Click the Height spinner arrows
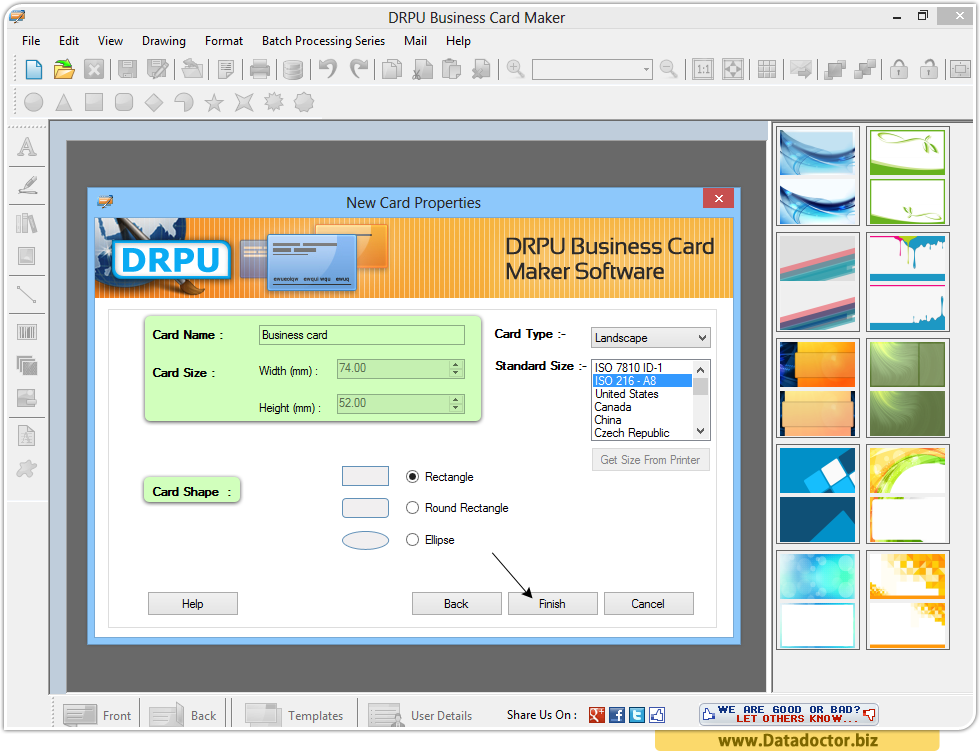This screenshot has height=751, width=980. (x=456, y=404)
